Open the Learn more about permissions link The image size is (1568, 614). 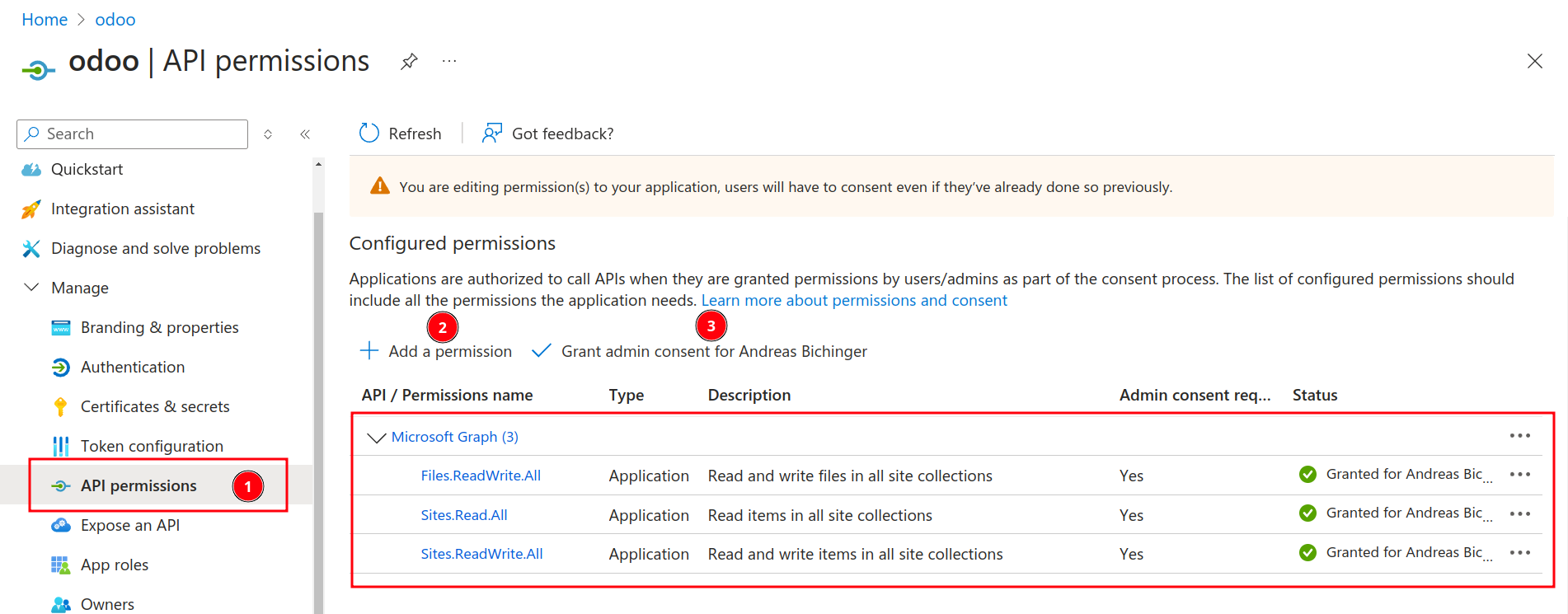tap(854, 301)
